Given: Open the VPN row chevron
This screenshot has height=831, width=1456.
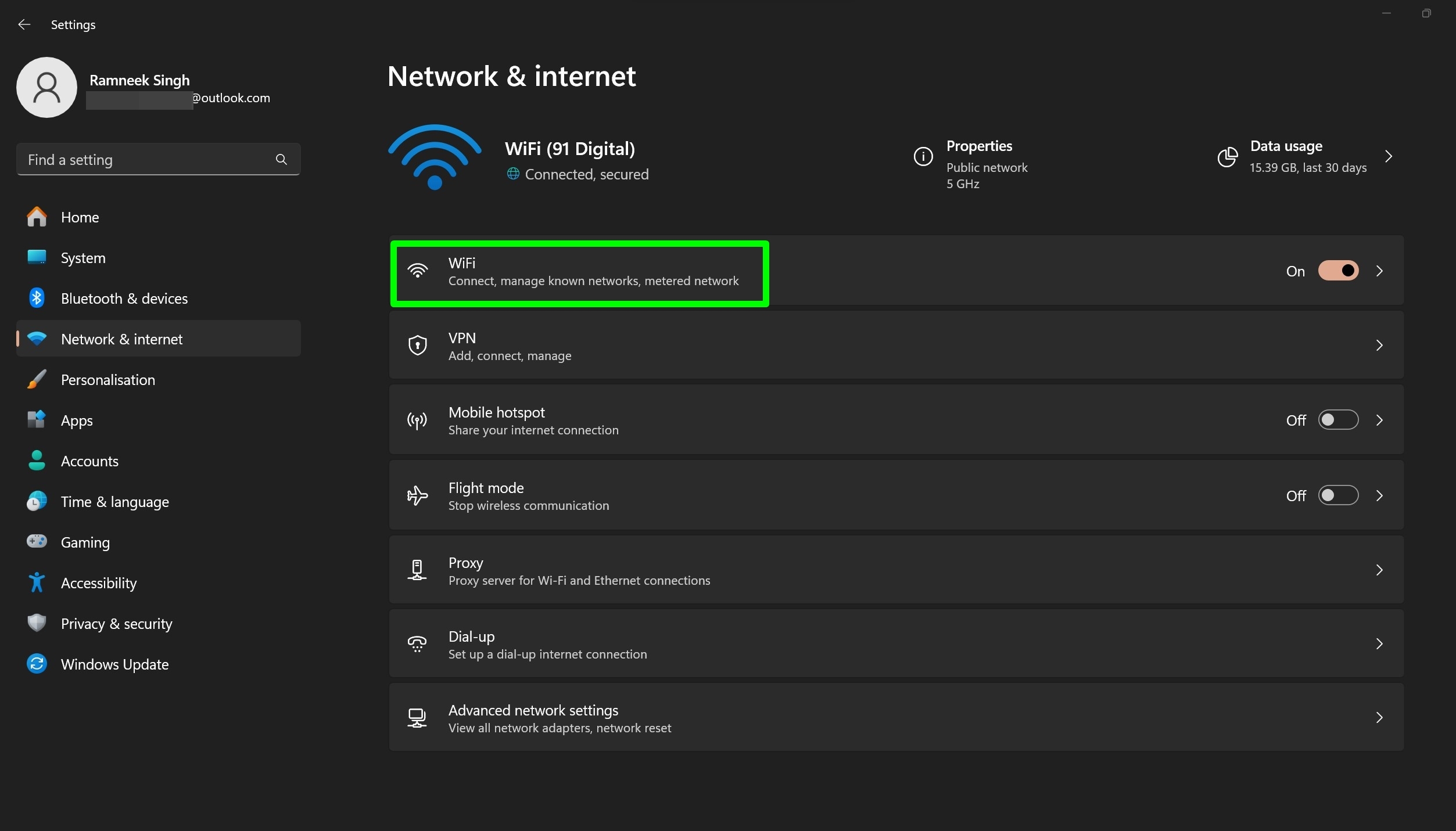Looking at the screenshot, I should coord(1380,346).
